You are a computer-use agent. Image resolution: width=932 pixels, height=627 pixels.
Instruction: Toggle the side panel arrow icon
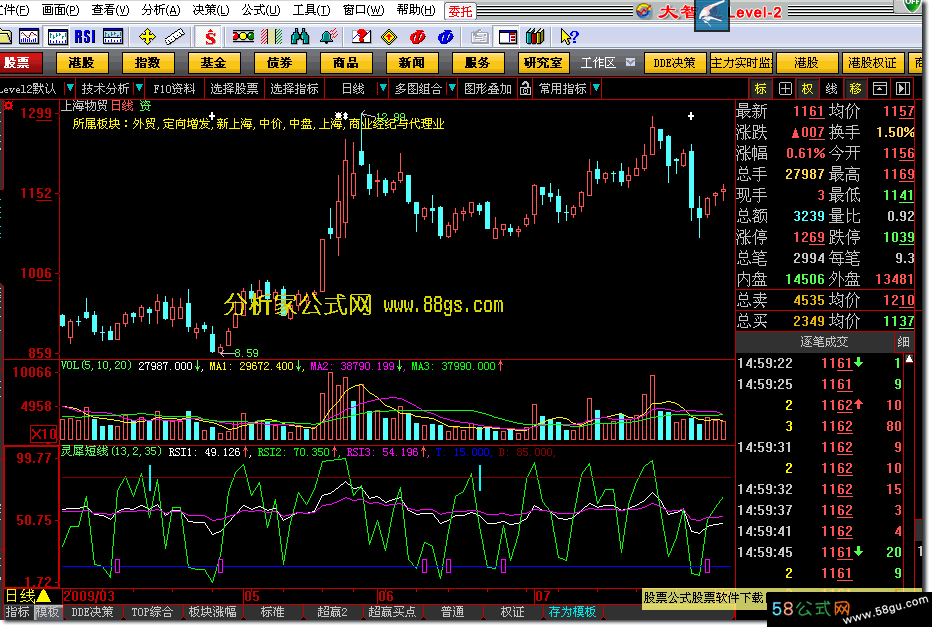click(903, 89)
